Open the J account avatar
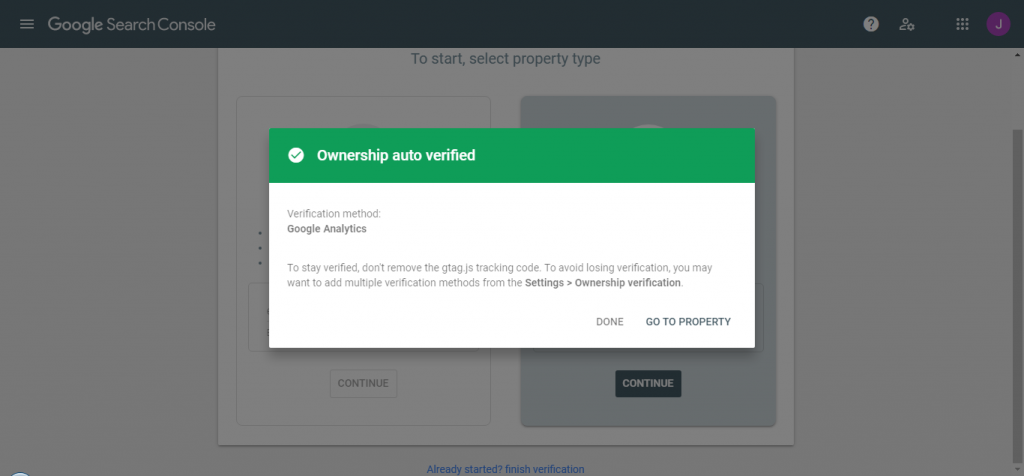This screenshot has width=1024, height=476. (x=998, y=25)
